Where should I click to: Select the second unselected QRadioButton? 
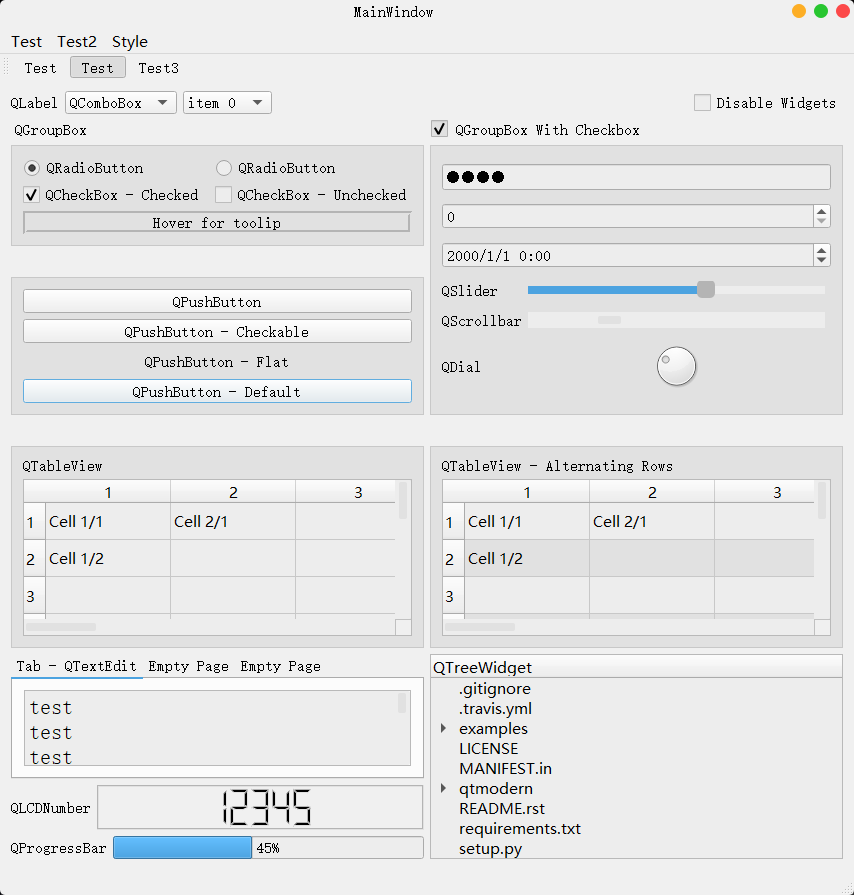coord(224,168)
